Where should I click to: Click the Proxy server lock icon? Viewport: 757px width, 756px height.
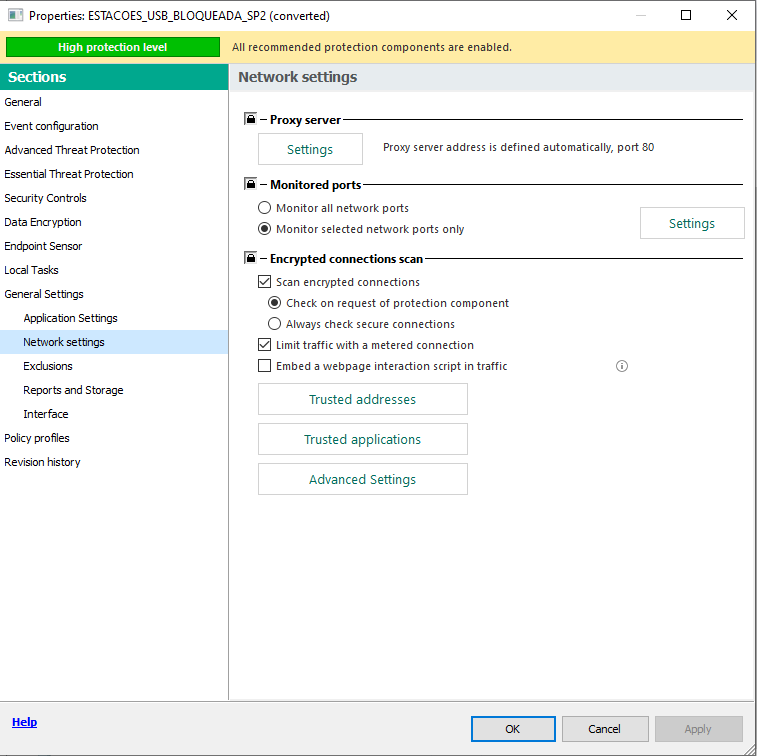click(250, 120)
